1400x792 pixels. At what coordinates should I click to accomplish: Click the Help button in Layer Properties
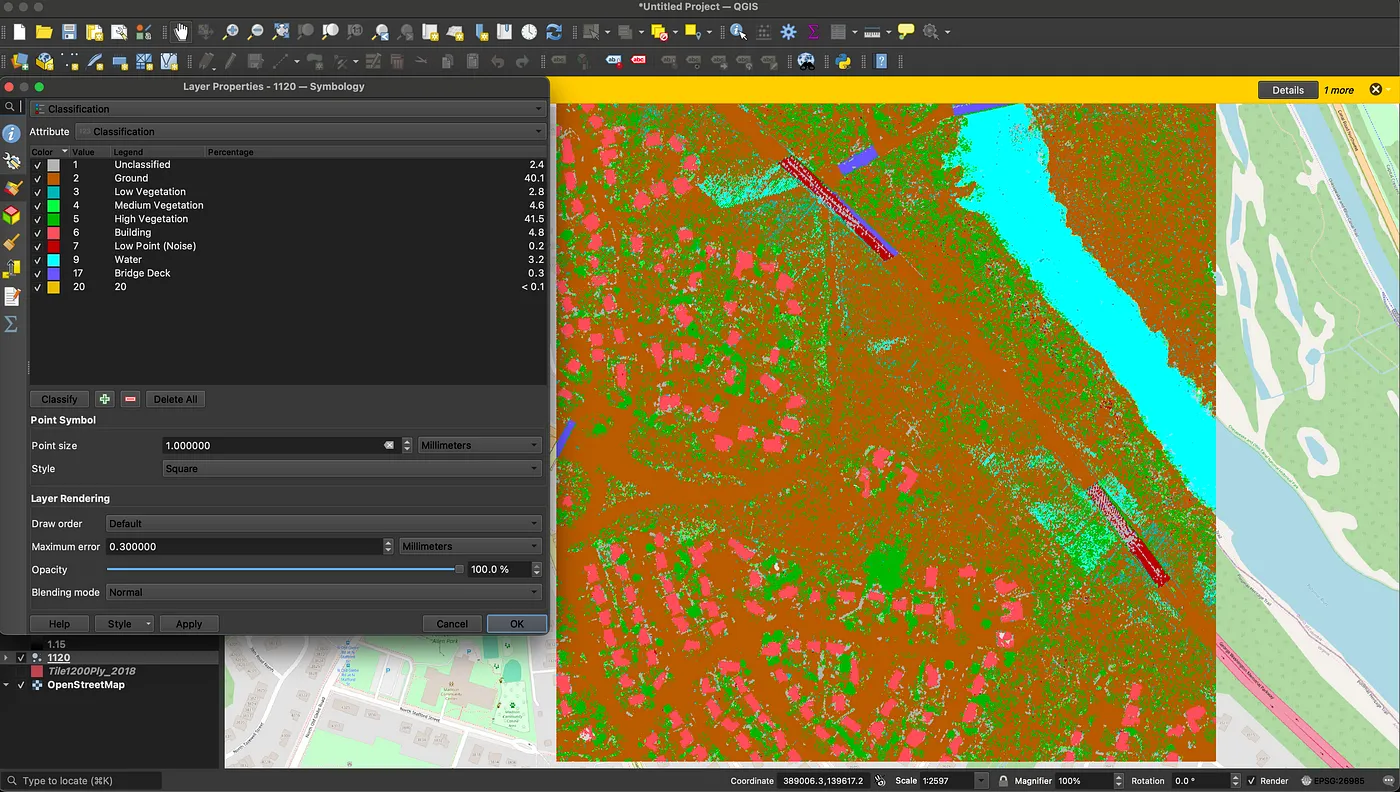pyautogui.click(x=60, y=624)
